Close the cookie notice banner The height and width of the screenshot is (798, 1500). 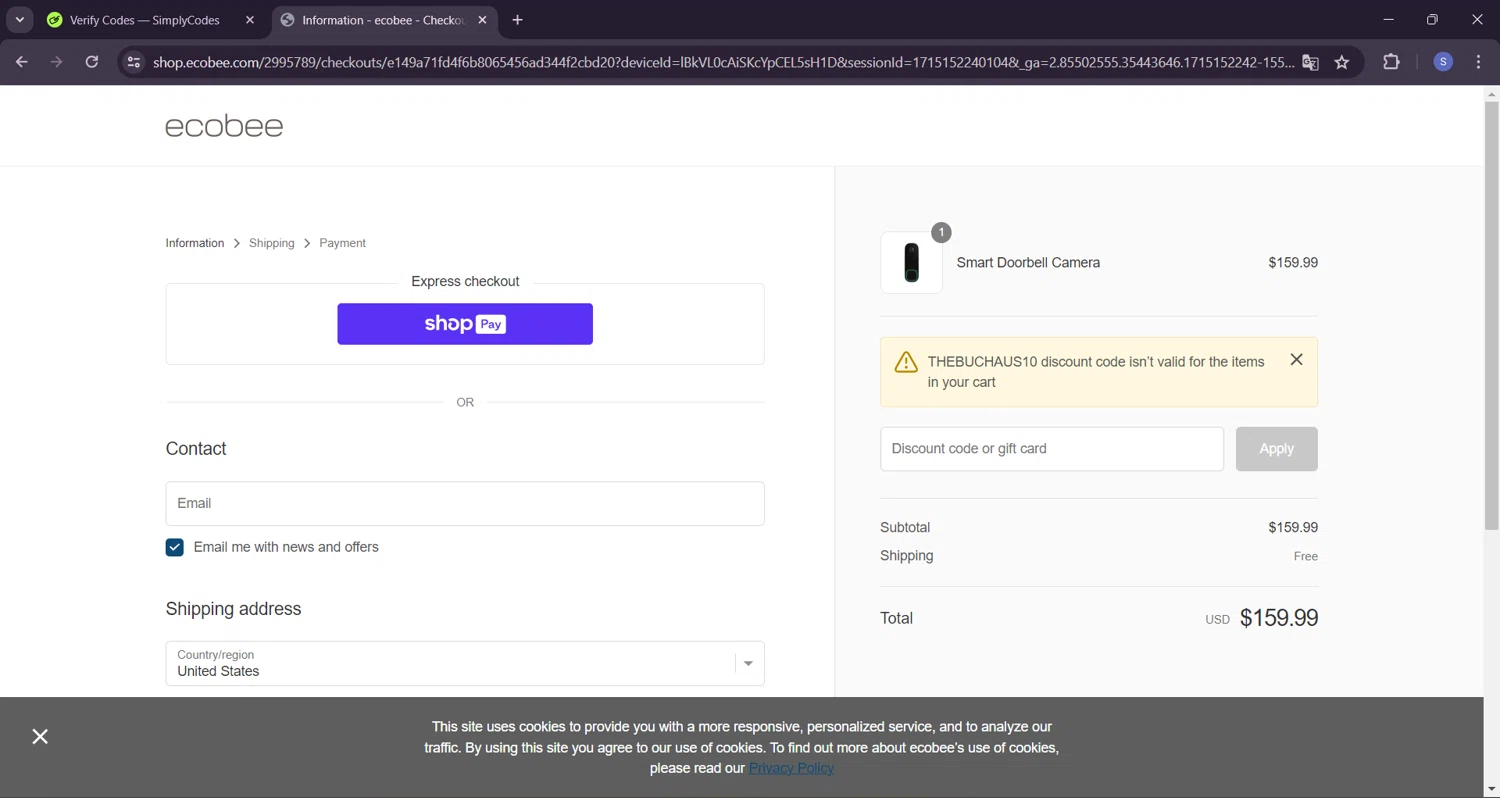pyautogui.click(x=40, y=737)
